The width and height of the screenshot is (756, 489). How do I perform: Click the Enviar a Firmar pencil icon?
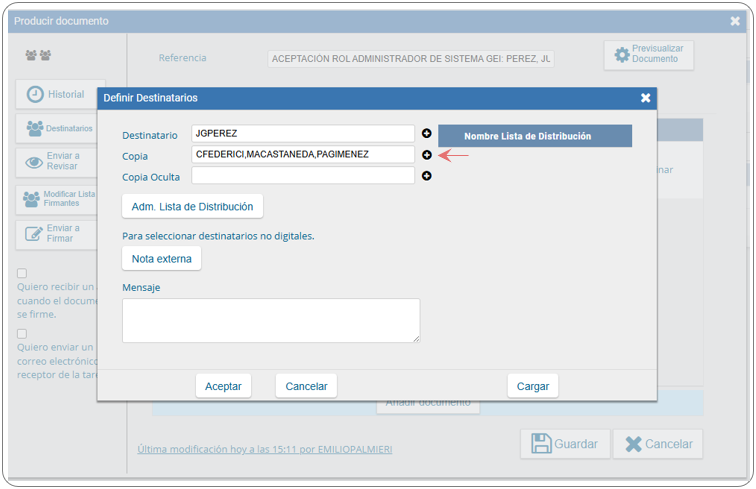pos(34,233)
